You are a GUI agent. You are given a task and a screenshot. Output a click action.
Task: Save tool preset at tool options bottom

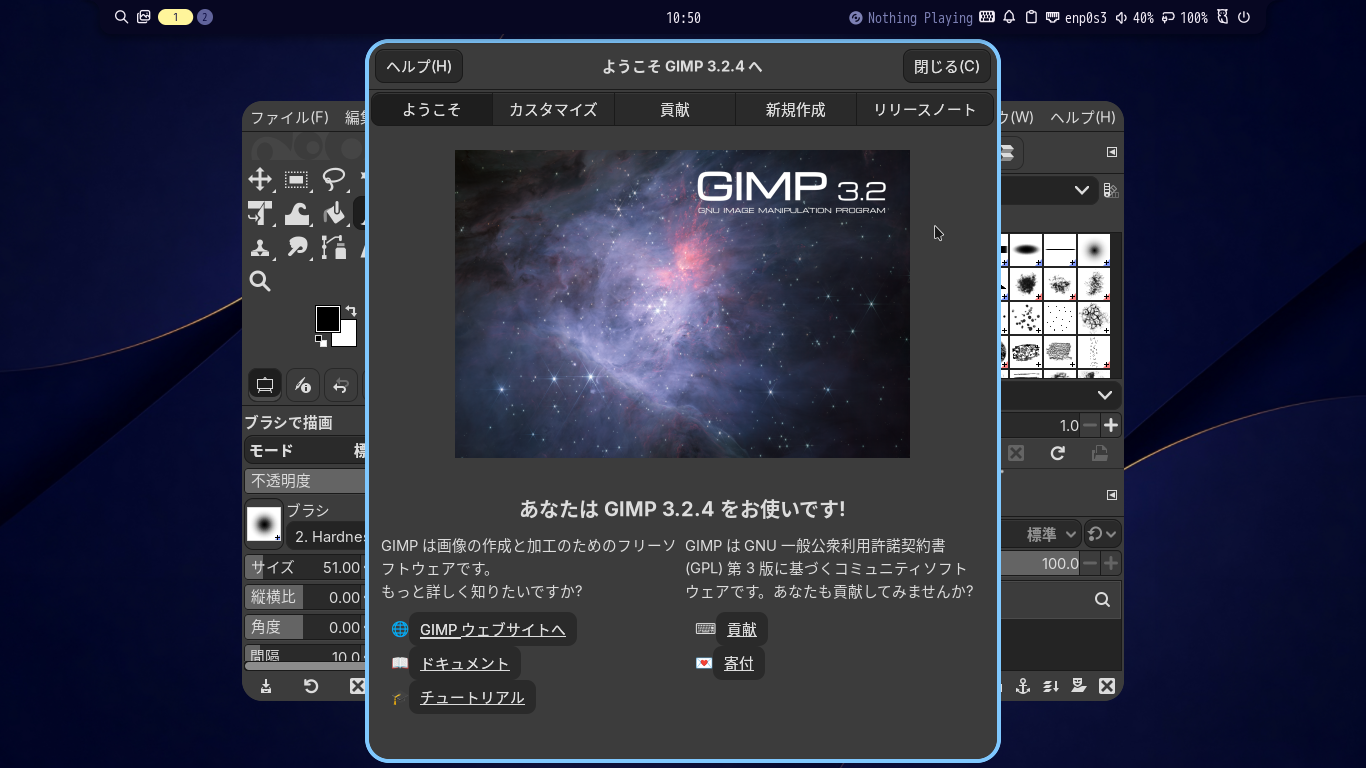[266, 686]
